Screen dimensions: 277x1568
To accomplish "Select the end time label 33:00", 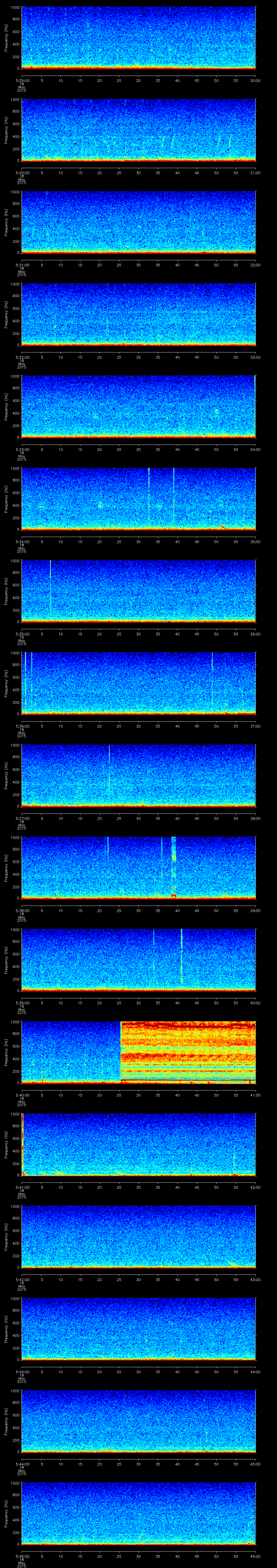I will pyautogui.click(x=256, y=357).
